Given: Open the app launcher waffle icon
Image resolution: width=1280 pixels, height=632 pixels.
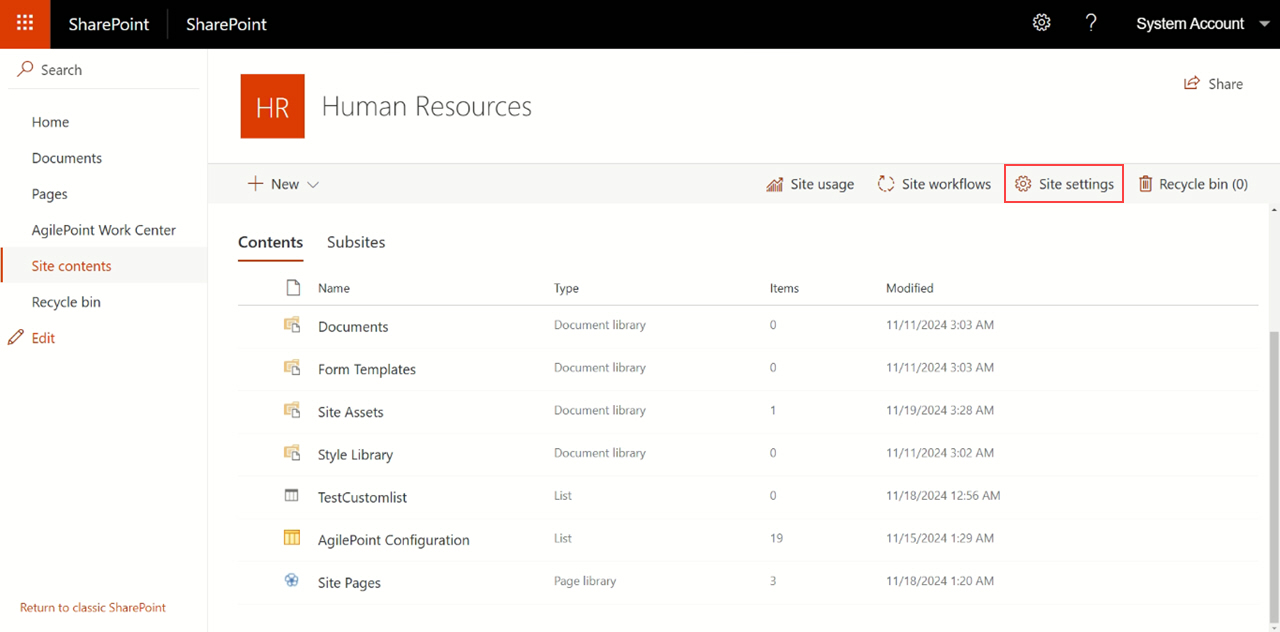Looking at the screenshot, I should point(25,24).
